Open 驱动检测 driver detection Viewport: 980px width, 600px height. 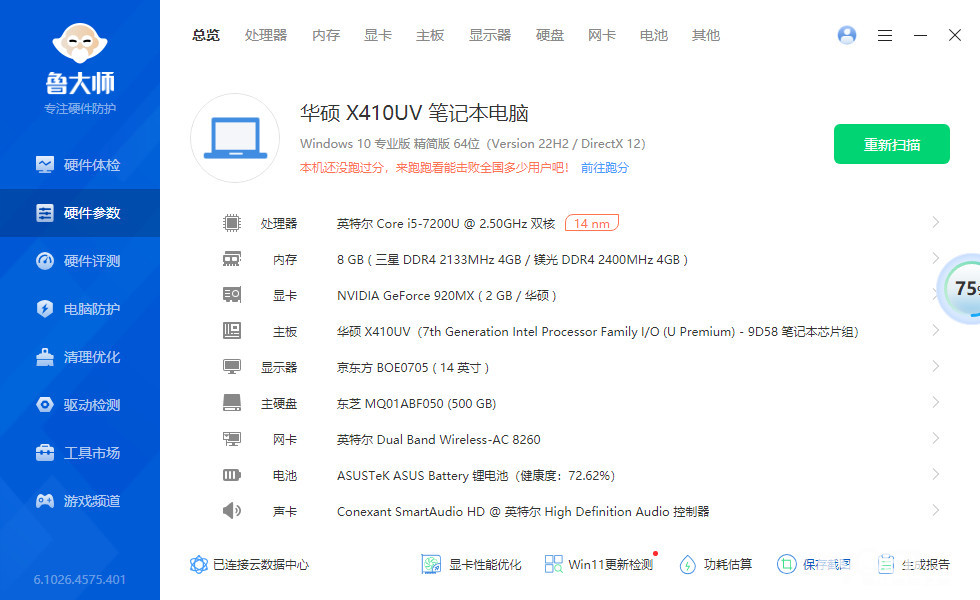tap(80, 405)
